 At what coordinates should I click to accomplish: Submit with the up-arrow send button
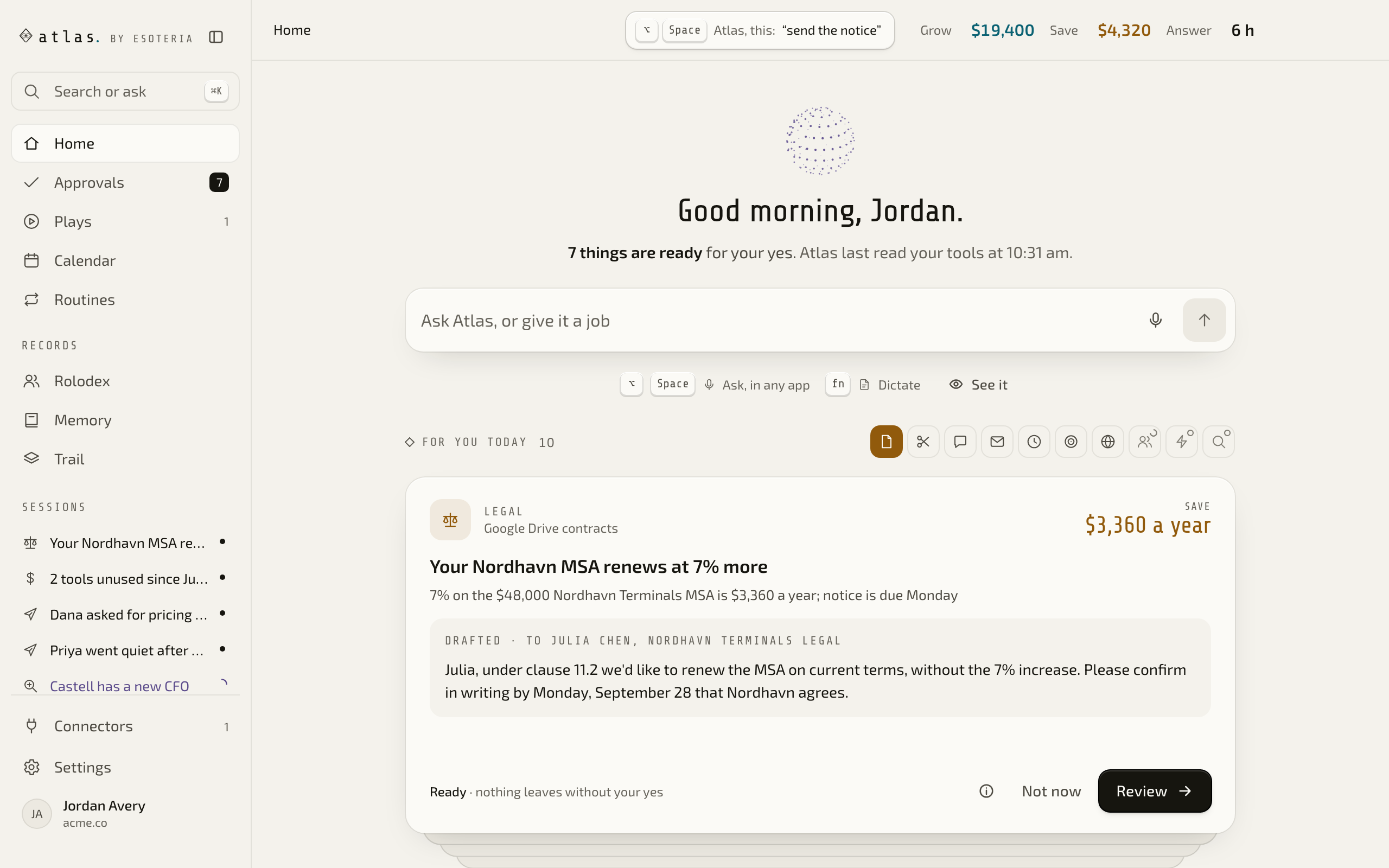[x=1204, y=320]
